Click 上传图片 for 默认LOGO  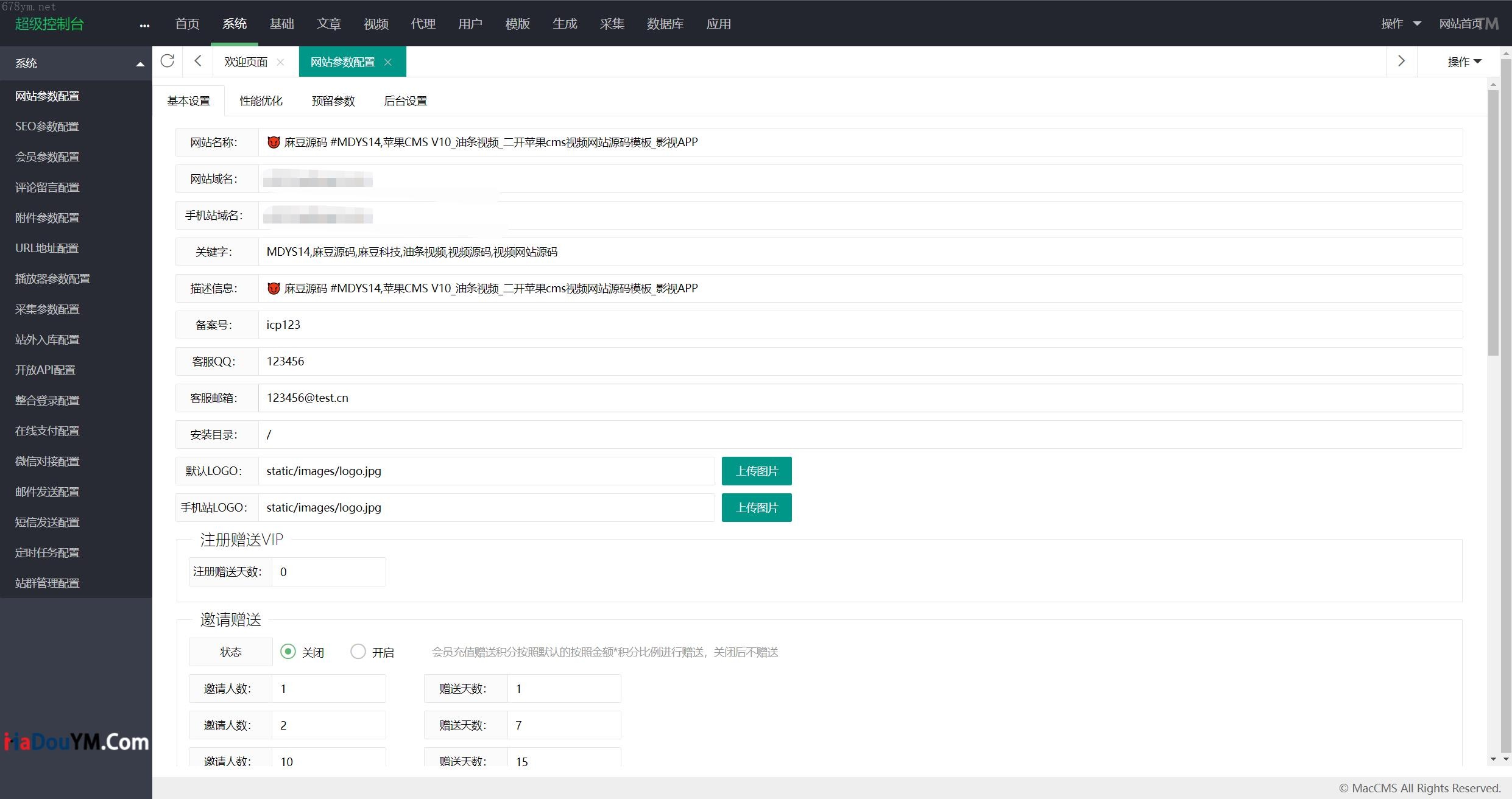[756, 471]
